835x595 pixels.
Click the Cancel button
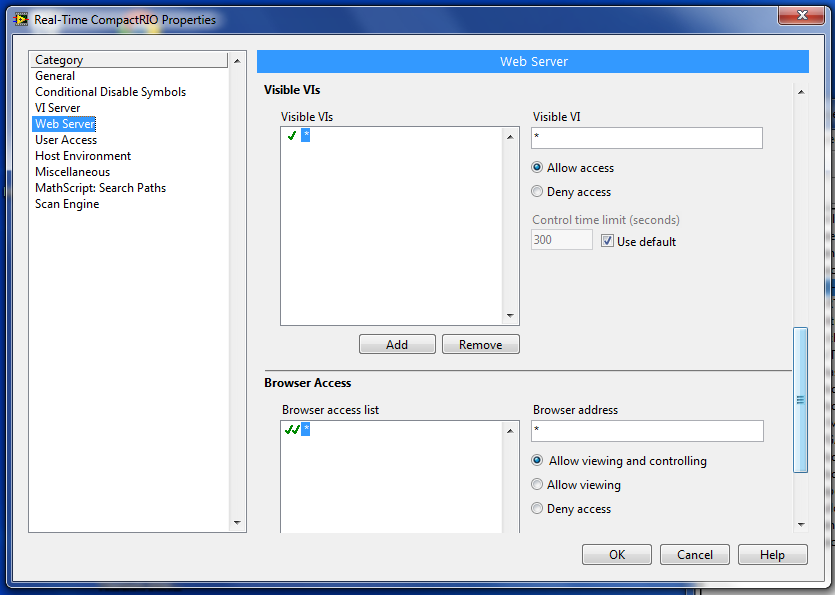pos(694,555)
